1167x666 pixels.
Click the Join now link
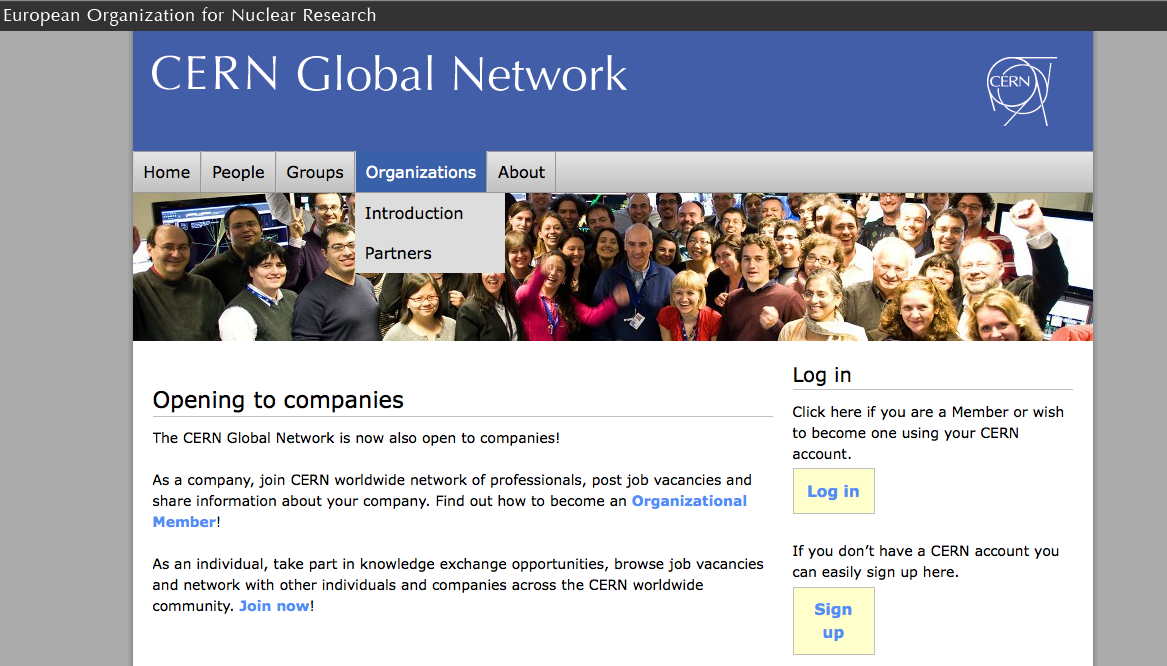(273, 605)
